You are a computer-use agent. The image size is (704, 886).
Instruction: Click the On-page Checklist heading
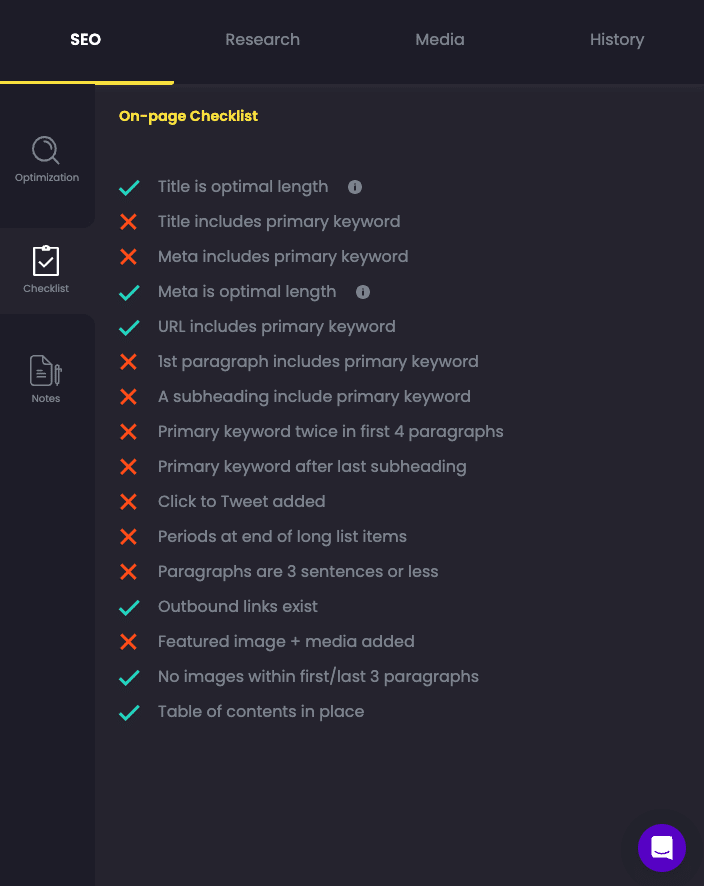pyautogui.click(x=188, y=116)
